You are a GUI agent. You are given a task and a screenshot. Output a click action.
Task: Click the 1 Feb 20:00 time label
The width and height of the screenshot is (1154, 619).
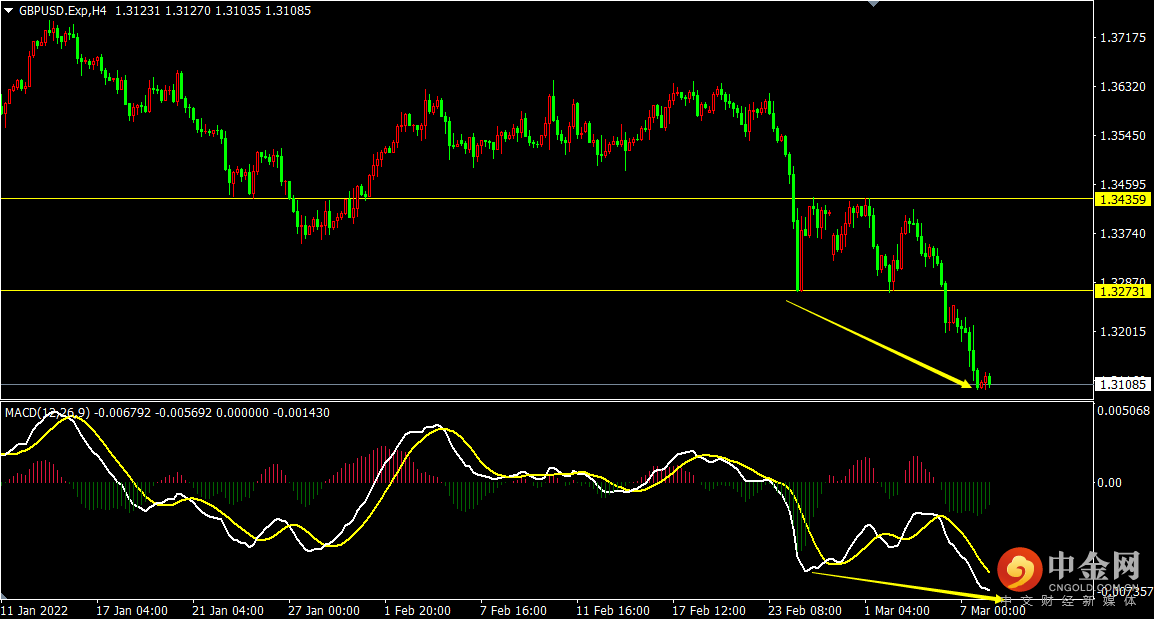pos(417,611)
